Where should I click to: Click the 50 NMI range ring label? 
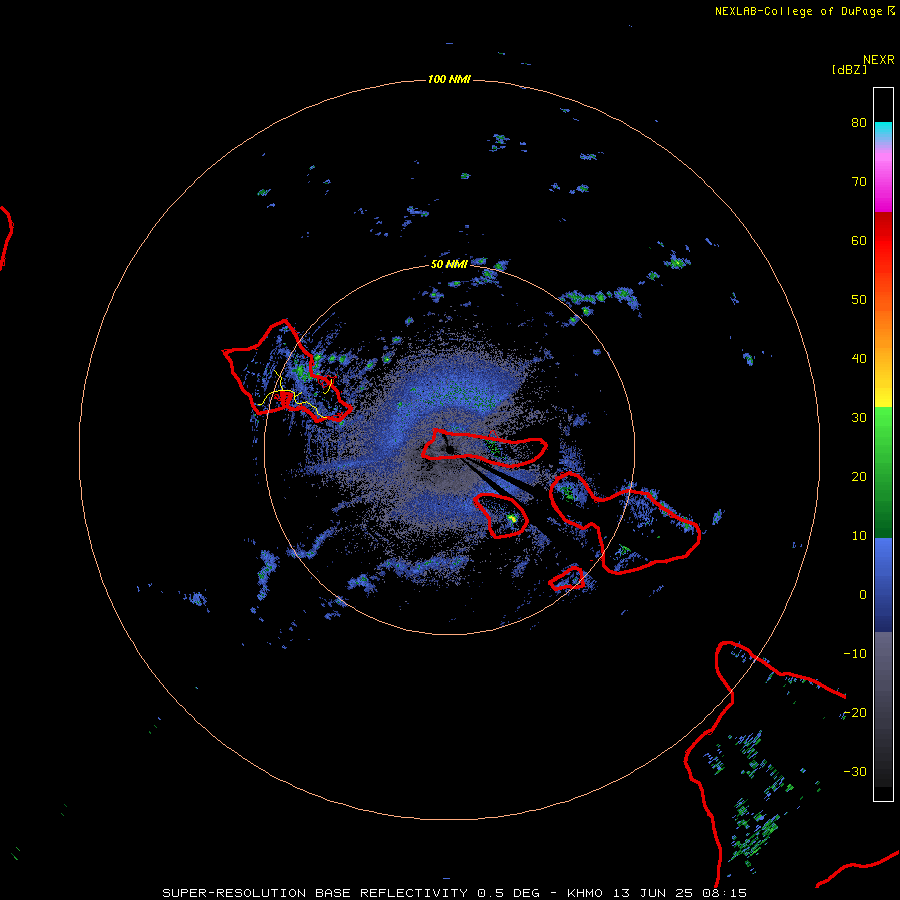coord(449,265)
